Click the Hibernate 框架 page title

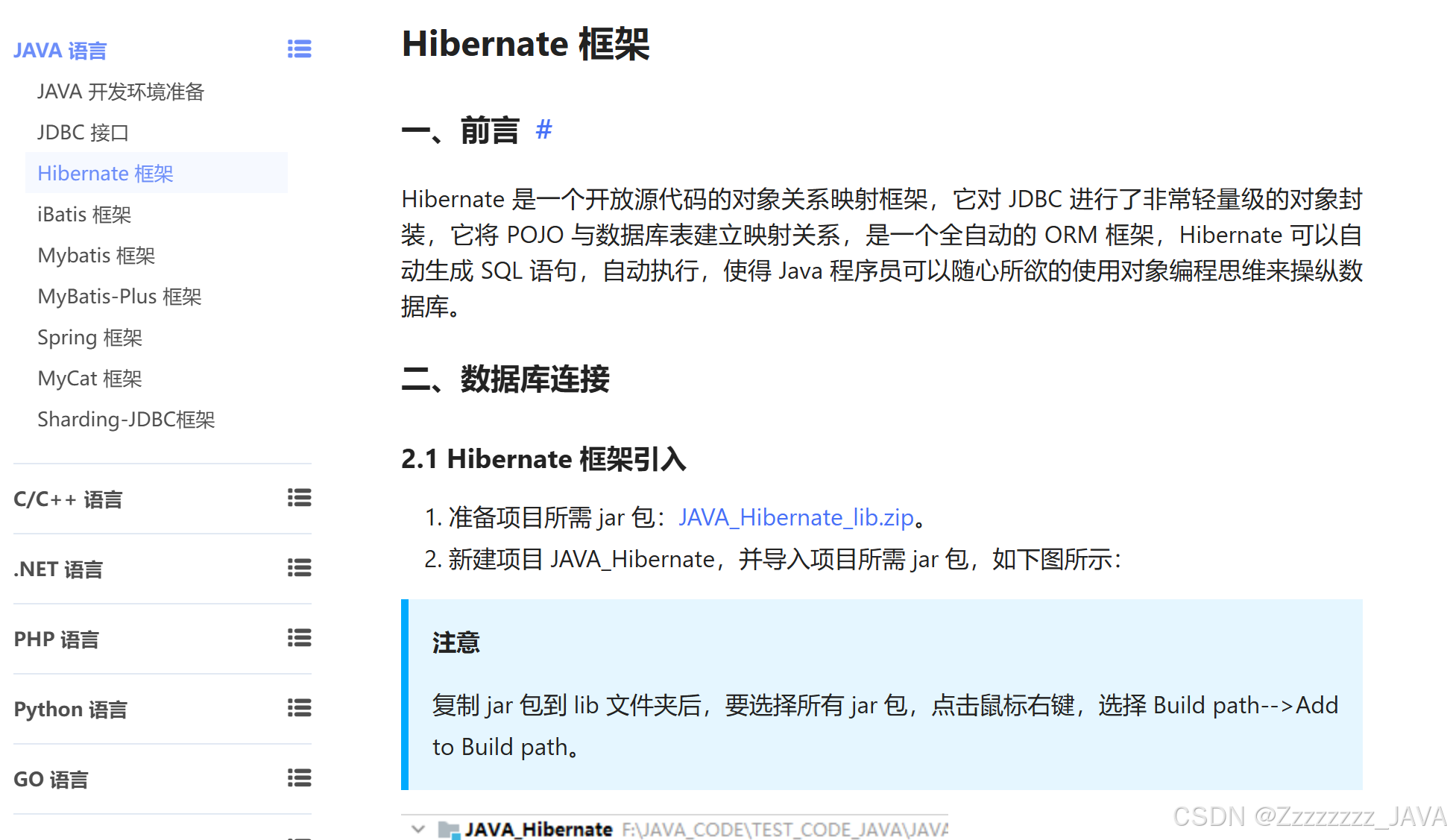[x=526, y=43]
